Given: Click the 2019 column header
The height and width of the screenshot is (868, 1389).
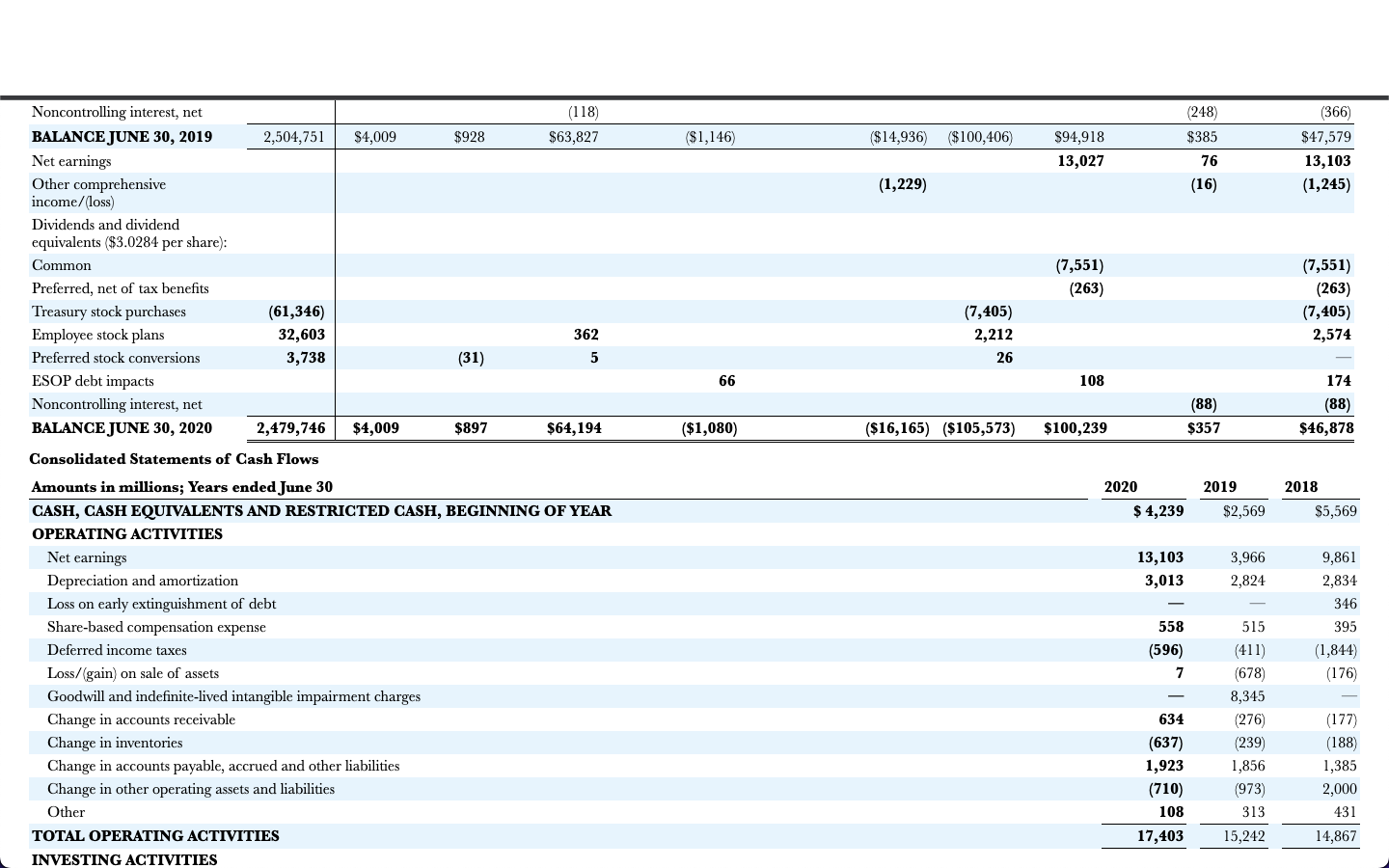Looking at the screenshot, I should point(1219,487).
